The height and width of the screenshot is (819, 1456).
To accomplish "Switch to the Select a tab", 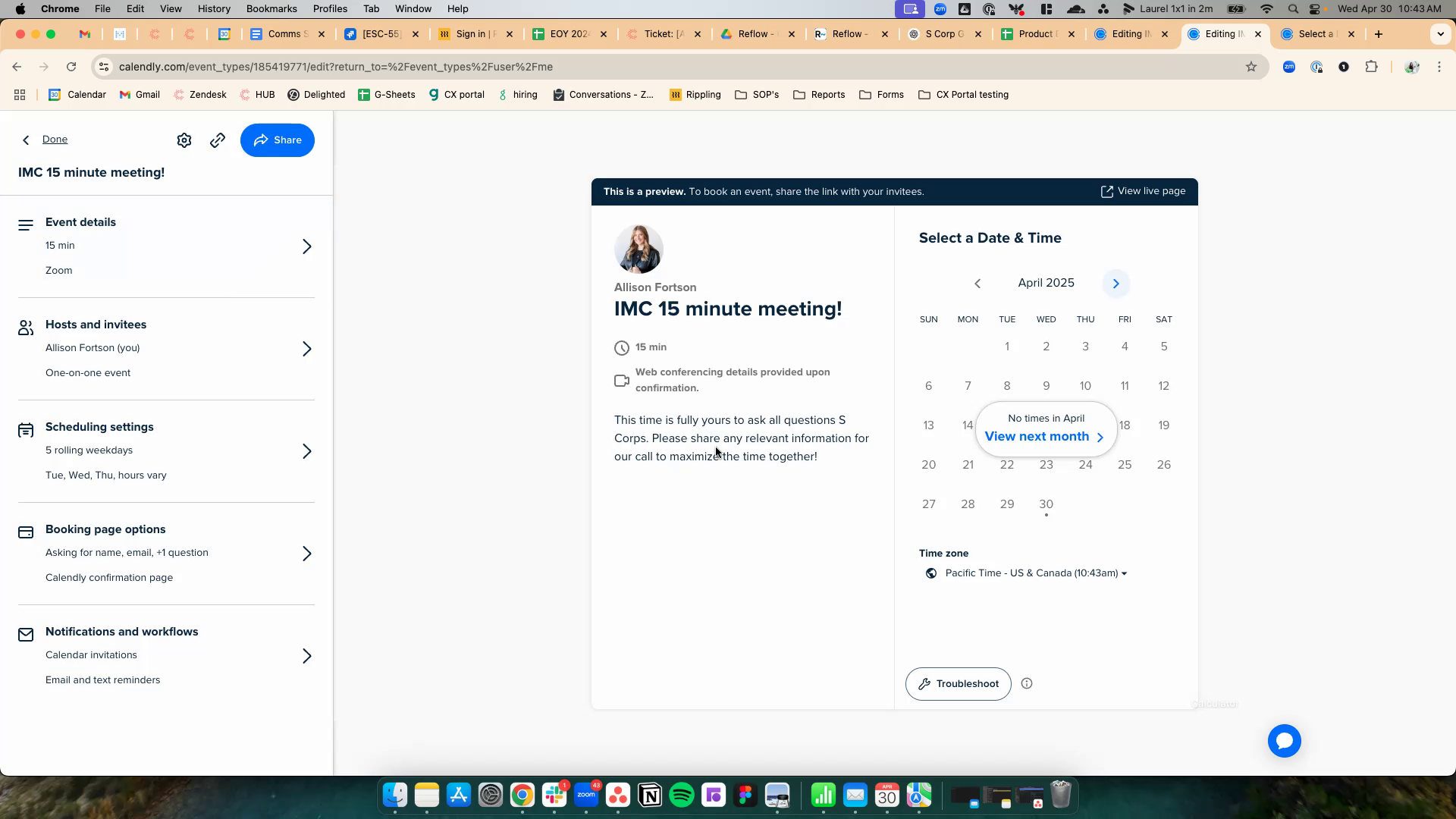I will click(1315, 34).
